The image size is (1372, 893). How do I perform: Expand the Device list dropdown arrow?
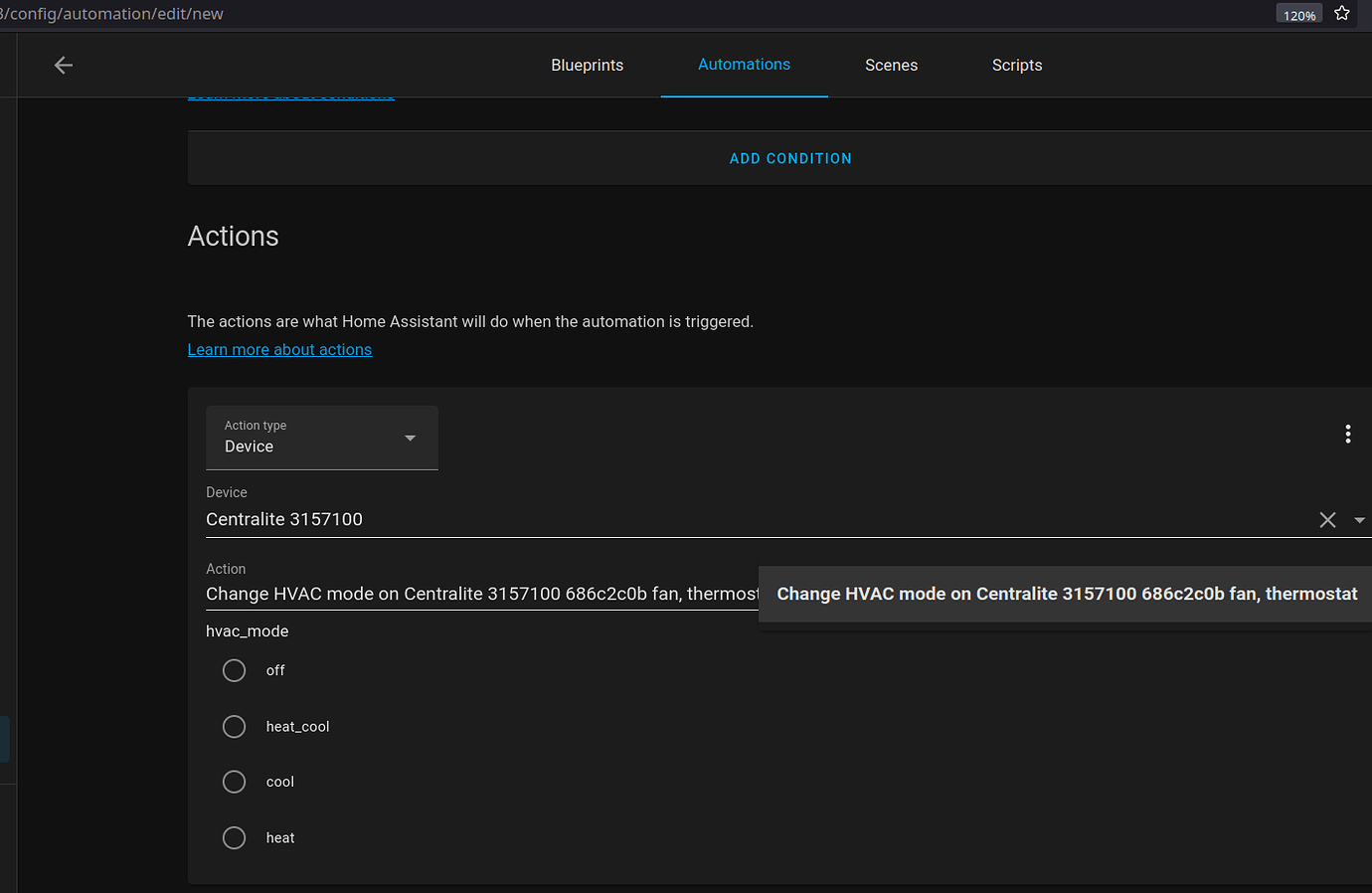pyautogui.click(x=1359, y=520)
